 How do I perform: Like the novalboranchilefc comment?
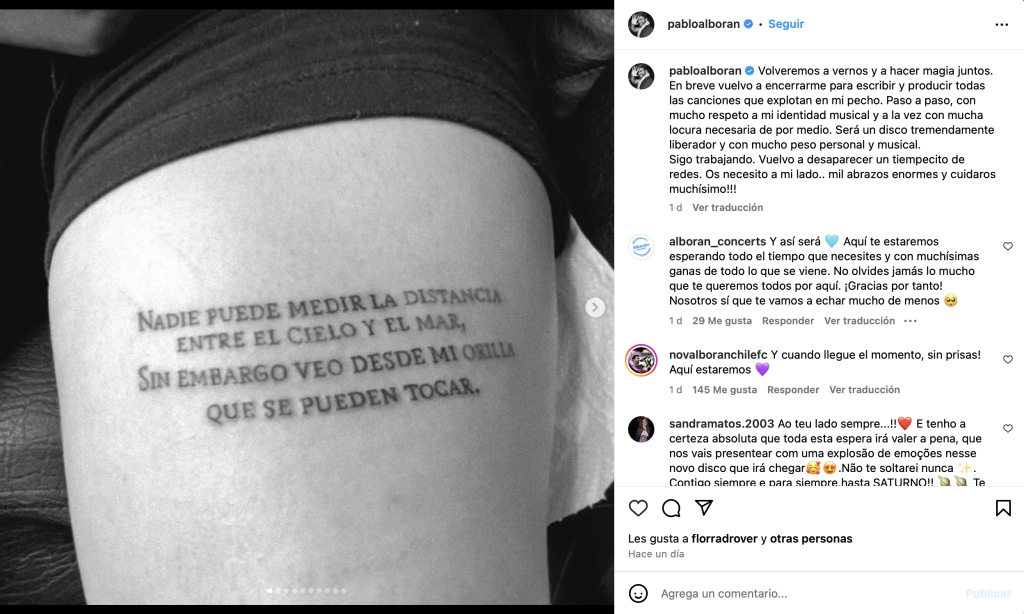1008,359
